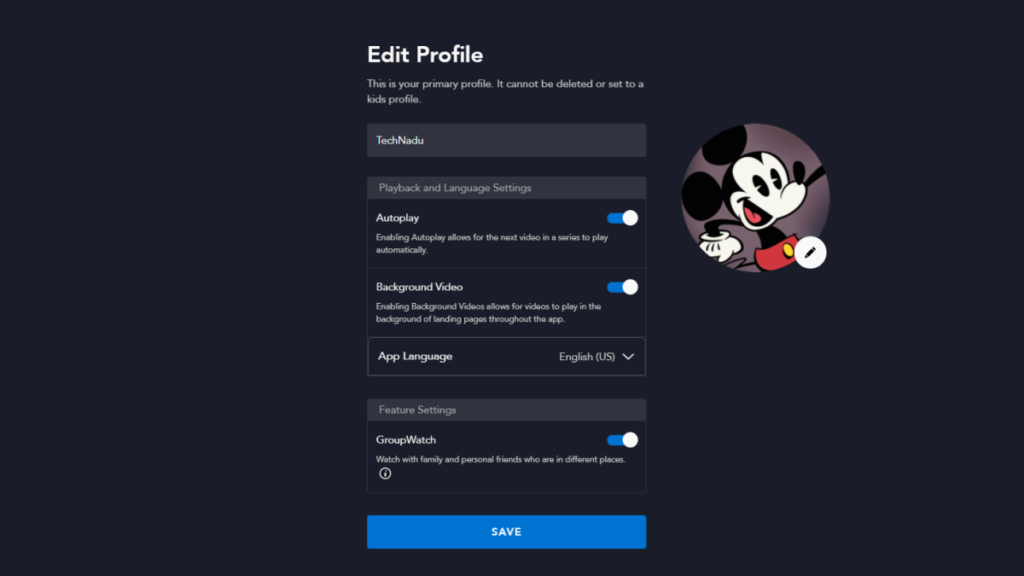Click the Autoplay setting label
Viewport: 1024px width, 576px height.
tap(397, 218)
